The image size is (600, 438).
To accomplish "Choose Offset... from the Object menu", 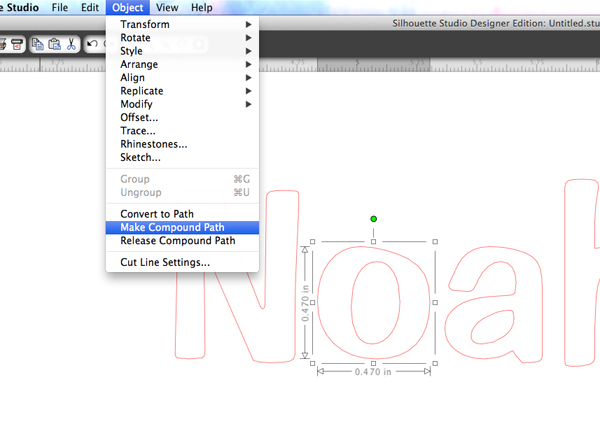I will (182, 117).
